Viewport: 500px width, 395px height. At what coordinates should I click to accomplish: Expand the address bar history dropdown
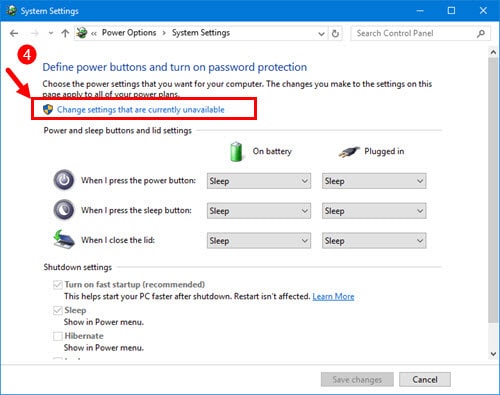click(321, 34)
